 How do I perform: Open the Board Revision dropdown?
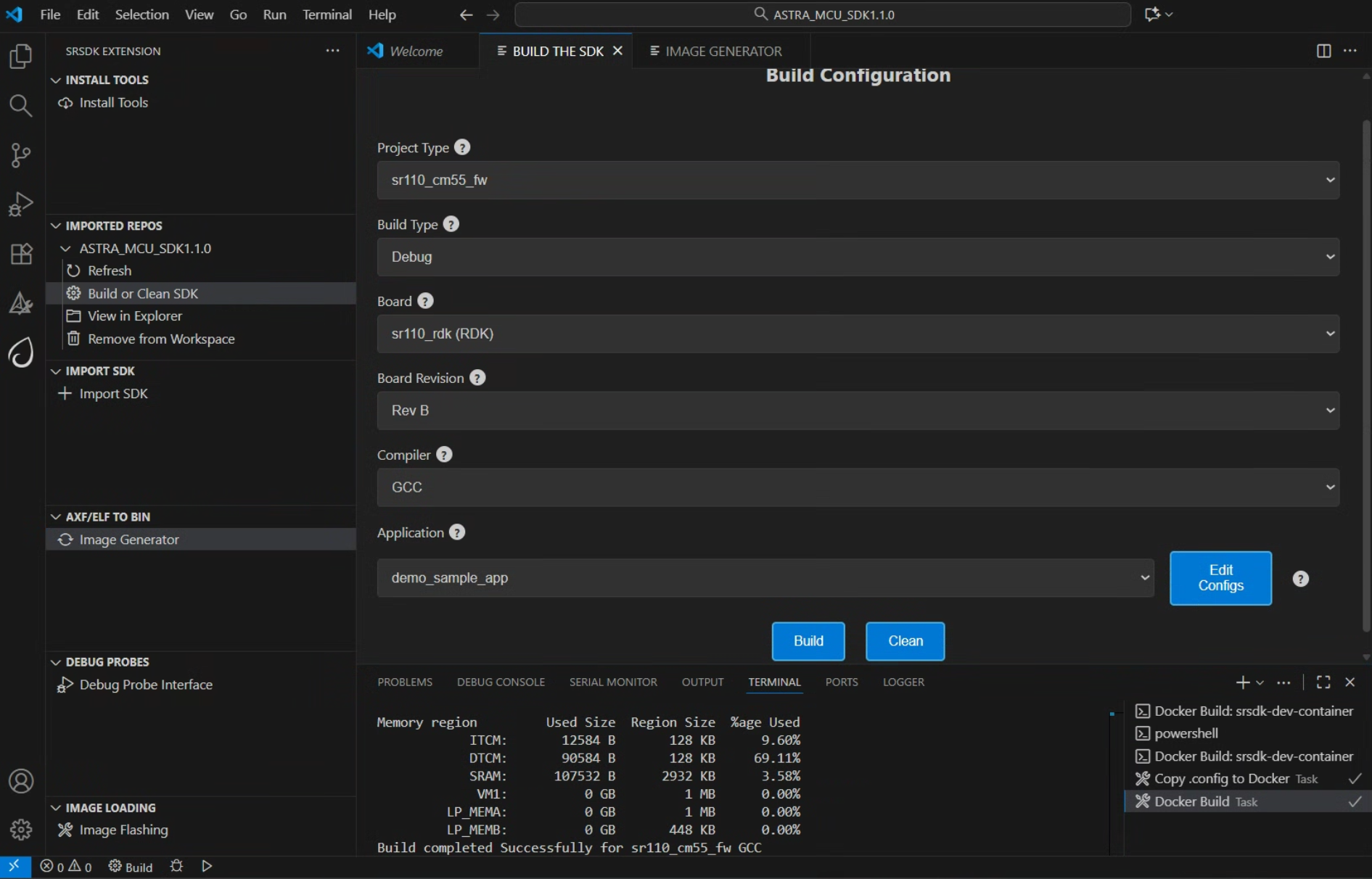pyautogui.click(x=858, y=410)
